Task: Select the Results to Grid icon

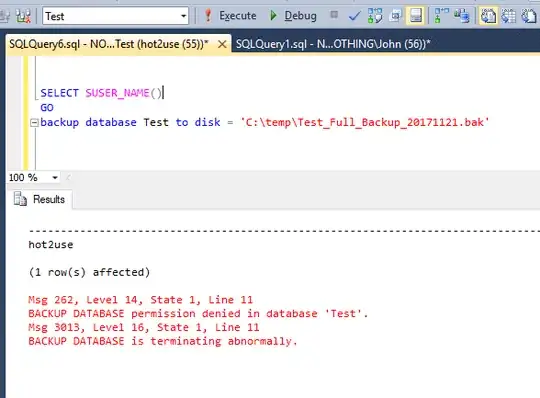Action: 509,16
